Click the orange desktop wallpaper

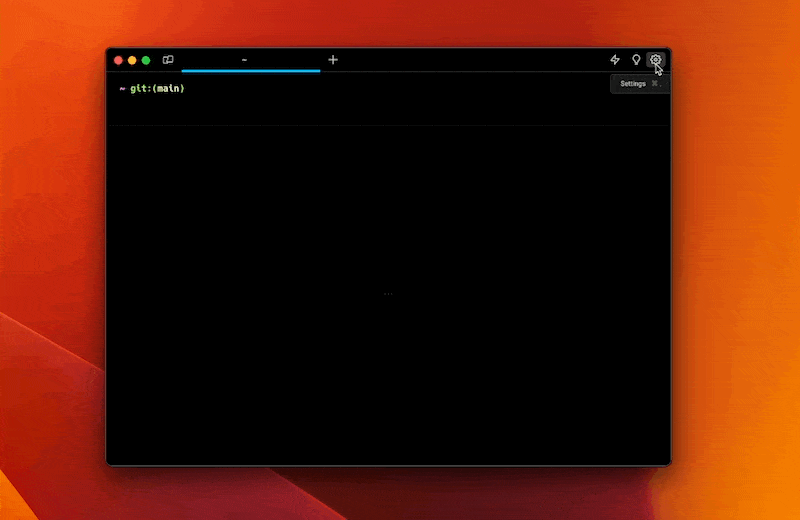730,300
